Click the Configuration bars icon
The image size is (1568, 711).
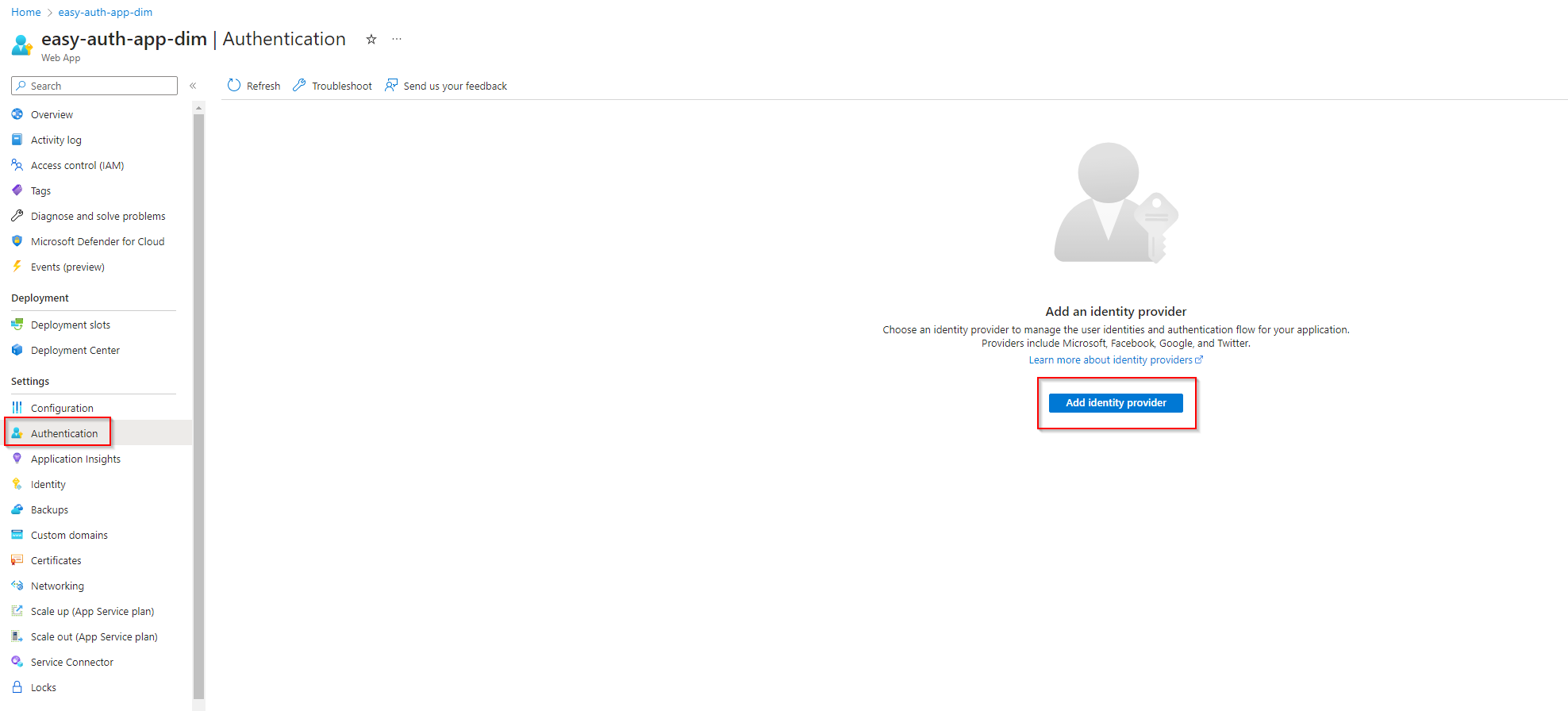17,408
